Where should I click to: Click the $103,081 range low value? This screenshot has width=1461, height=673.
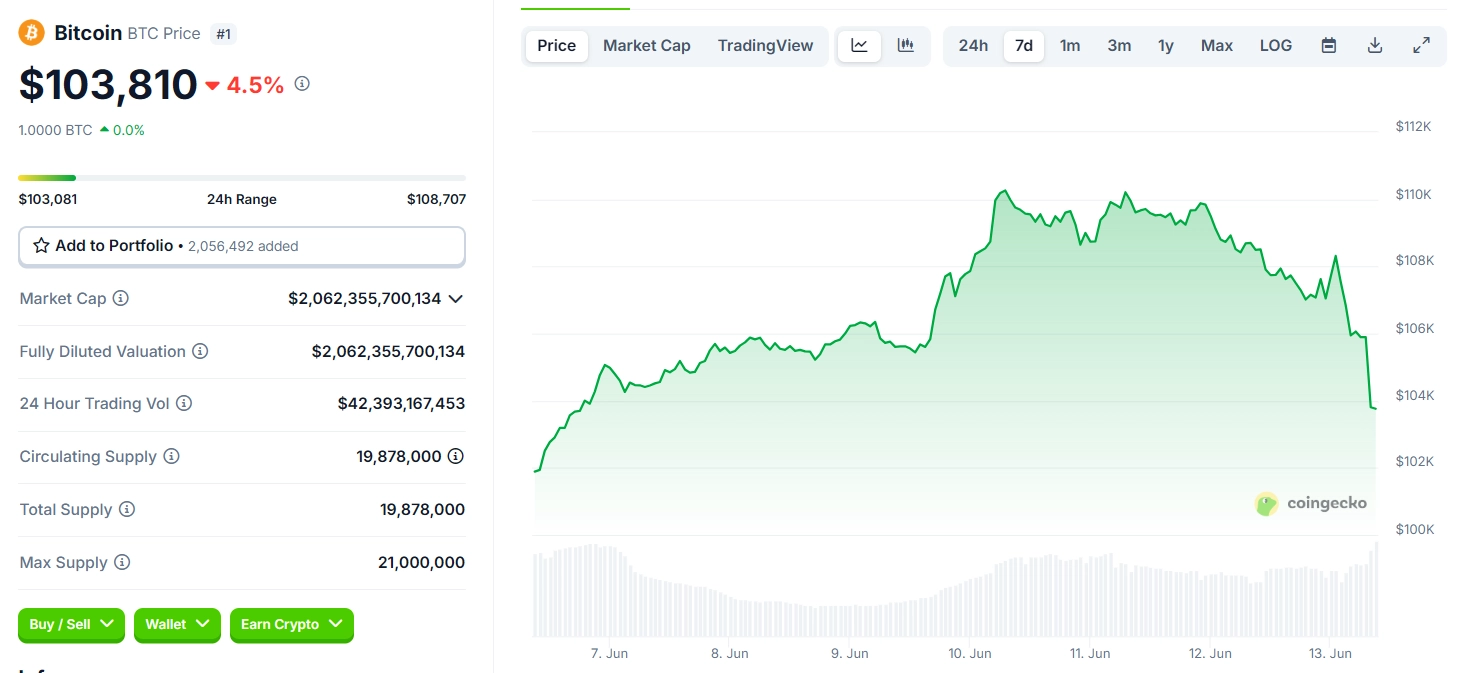48,199
